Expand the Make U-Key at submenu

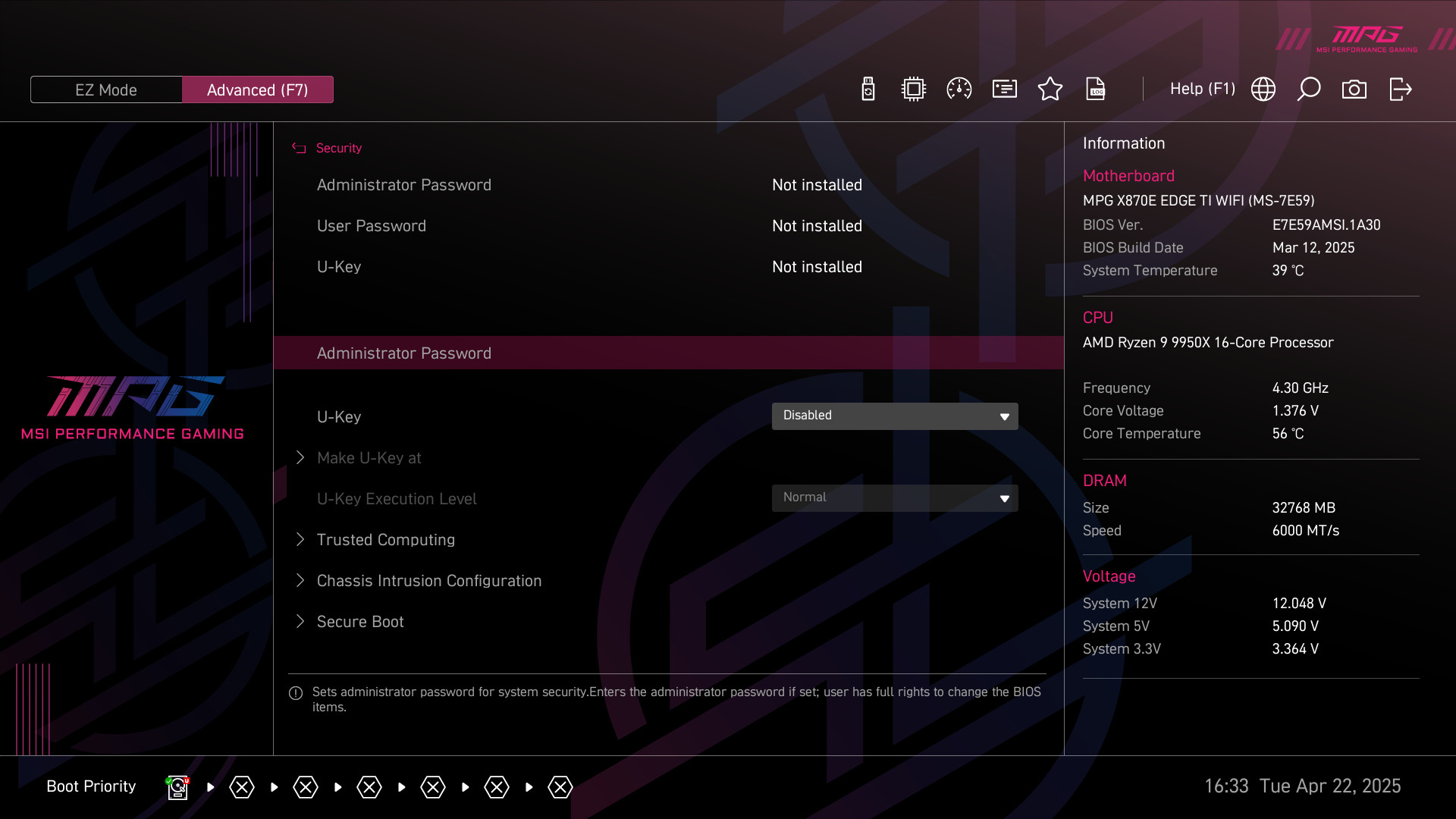click(369, 458)
